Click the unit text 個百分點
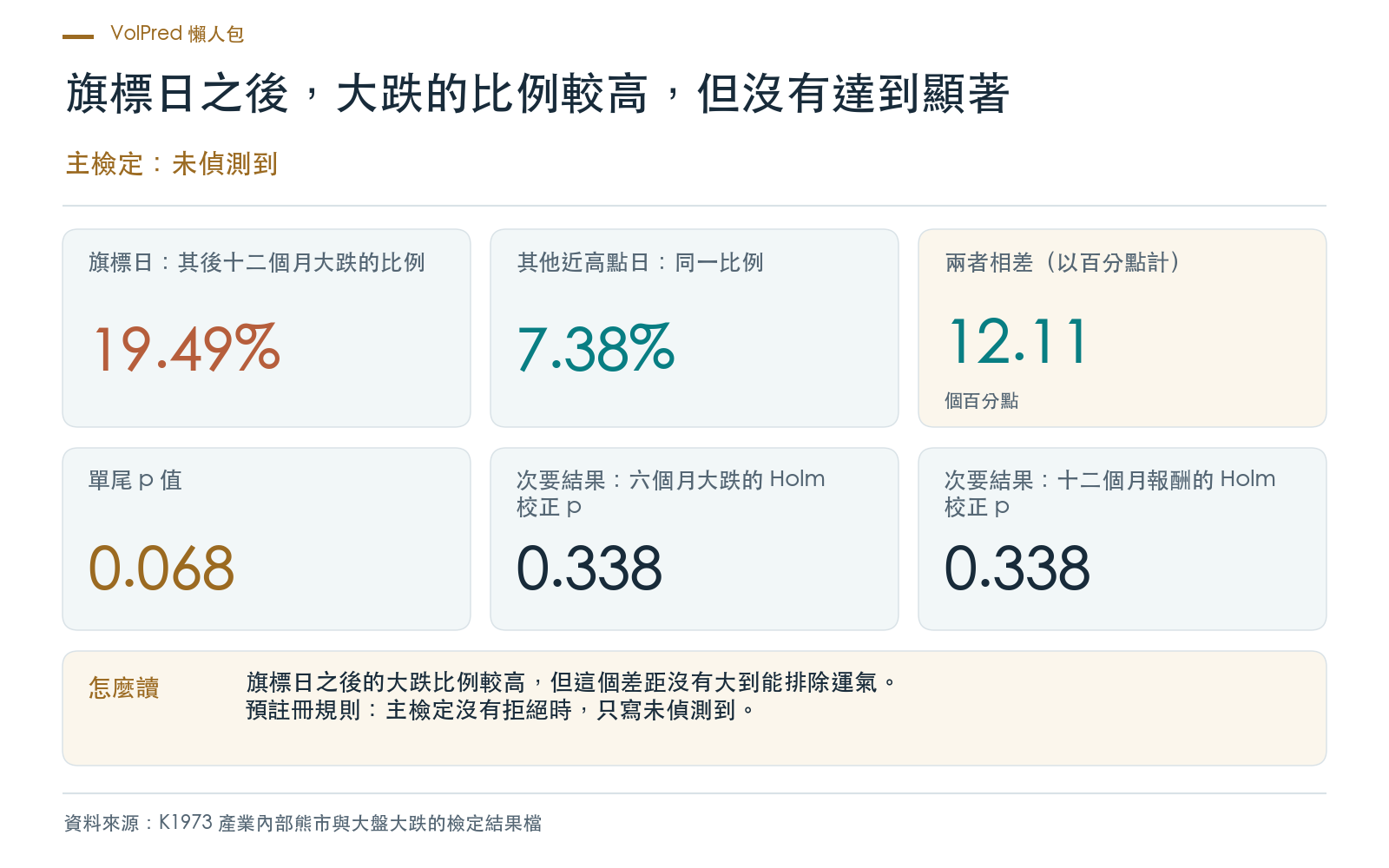The width and height of the screenshot is (1389, 868). pos(982,401)
